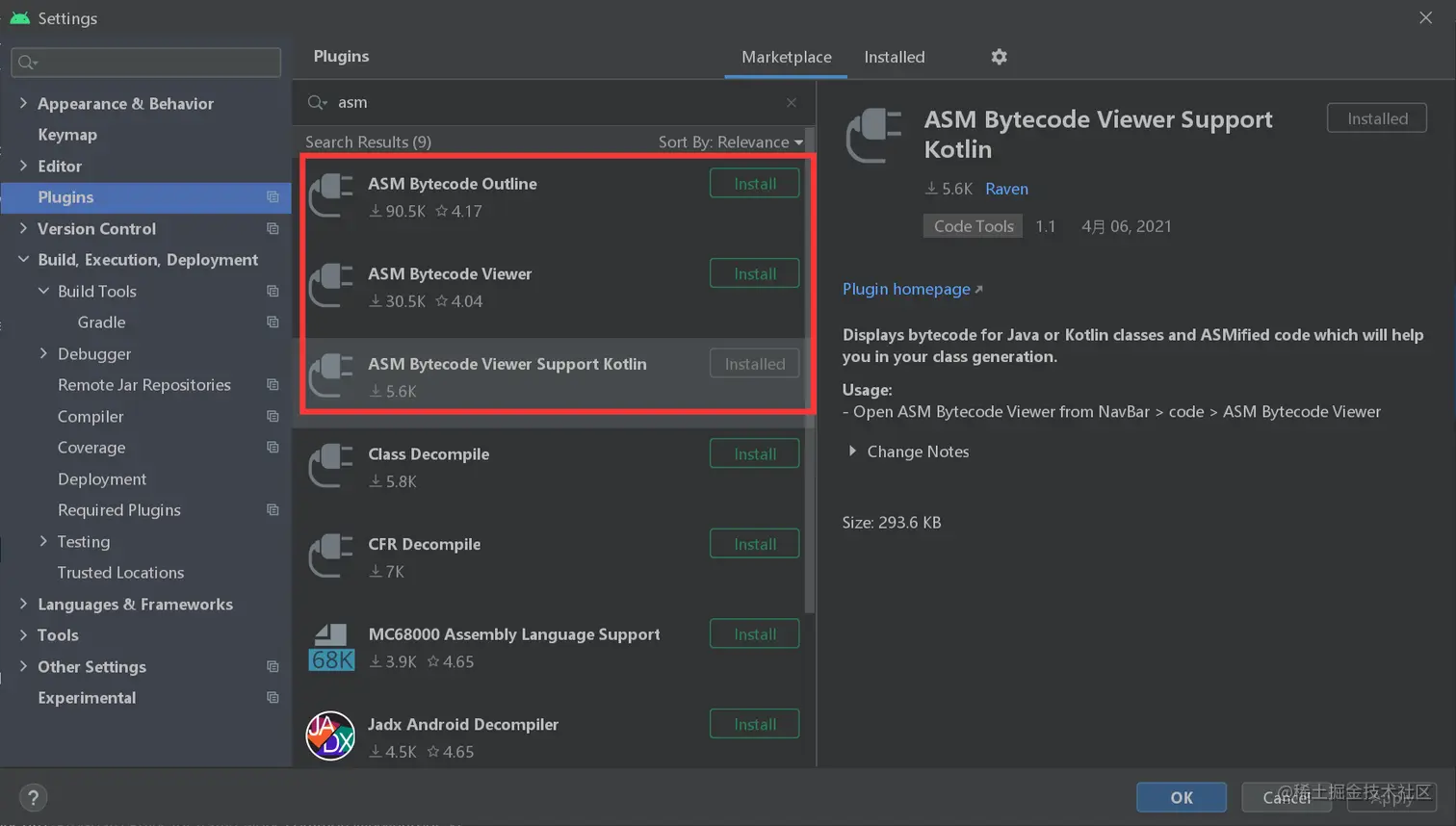This screenshot has width=1456, height=826.
Task: Install the ASM Bytecode Viewer plugin
Action: coord(754,273)
